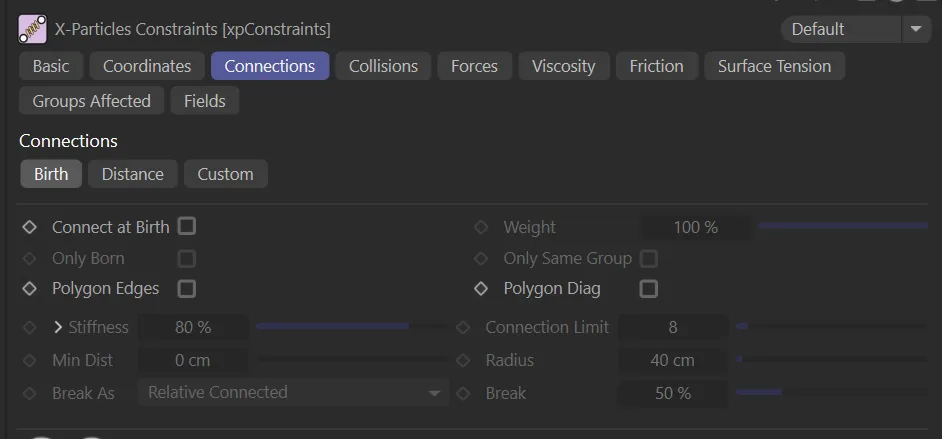
Task: Click keyframe diamond beside Radius
Action: (463, 360)
